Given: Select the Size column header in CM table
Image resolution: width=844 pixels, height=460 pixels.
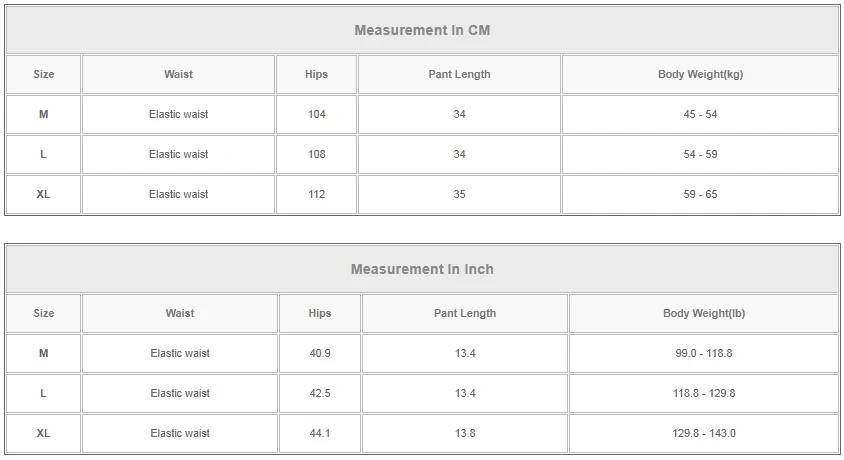Looking at the screenshot, I should click(44, 74).
